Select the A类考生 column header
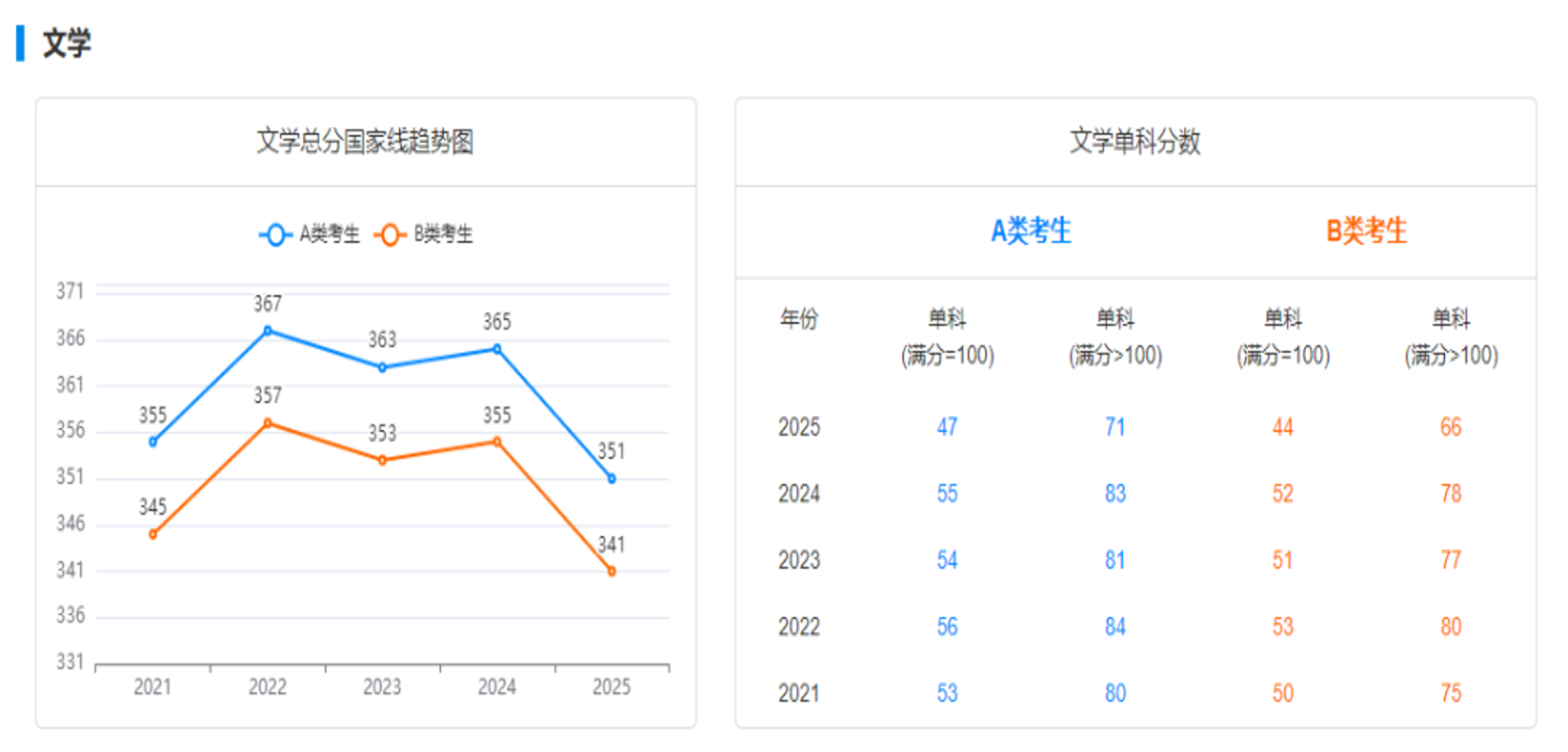 tap(1031, 231)
